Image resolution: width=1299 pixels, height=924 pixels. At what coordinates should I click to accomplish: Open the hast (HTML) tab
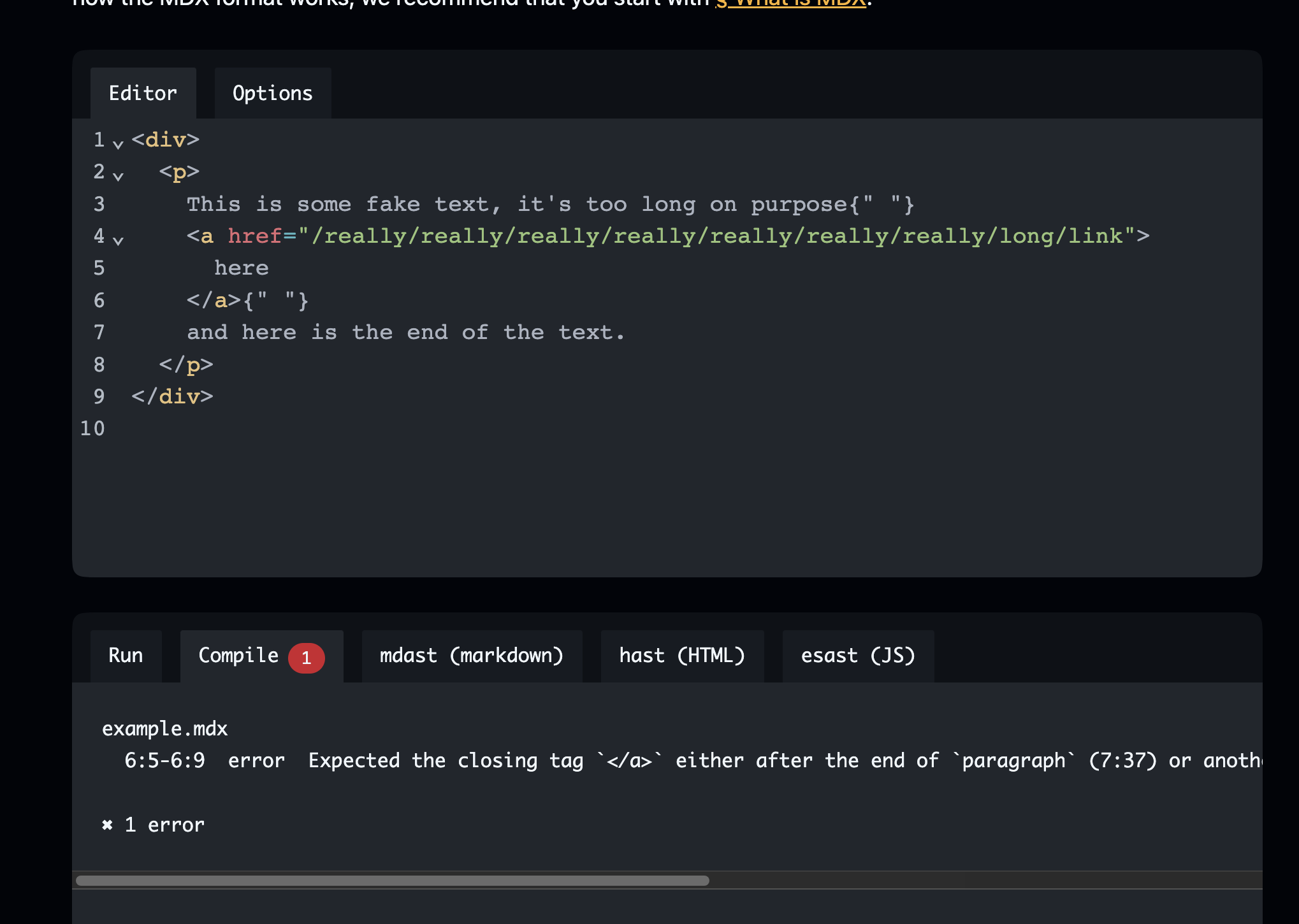click(682, 656)
